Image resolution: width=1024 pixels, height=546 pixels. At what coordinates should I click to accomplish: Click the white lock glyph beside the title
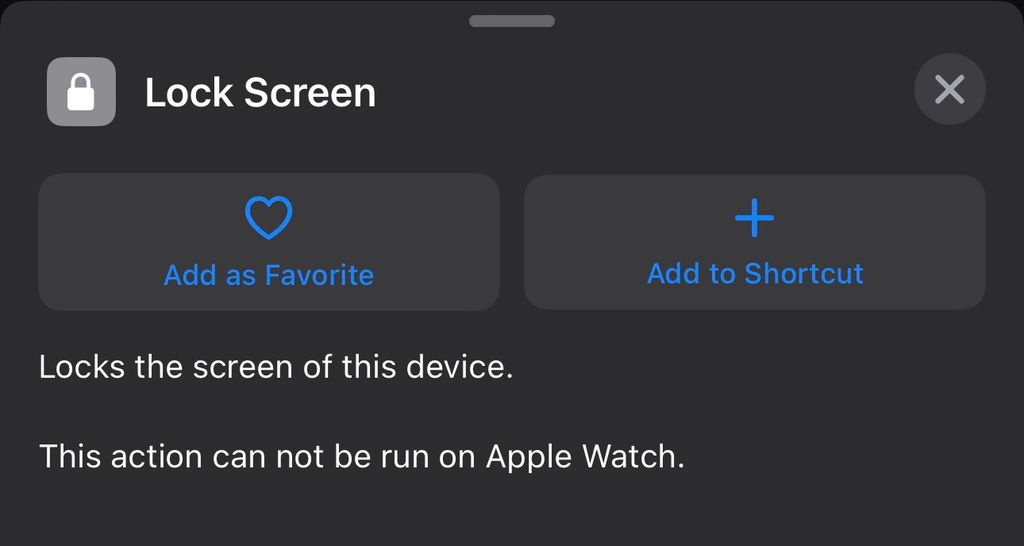[81, 92]
